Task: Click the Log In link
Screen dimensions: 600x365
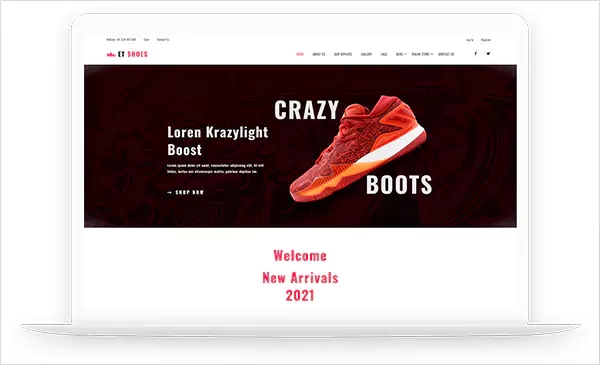Action: [470, 40]
